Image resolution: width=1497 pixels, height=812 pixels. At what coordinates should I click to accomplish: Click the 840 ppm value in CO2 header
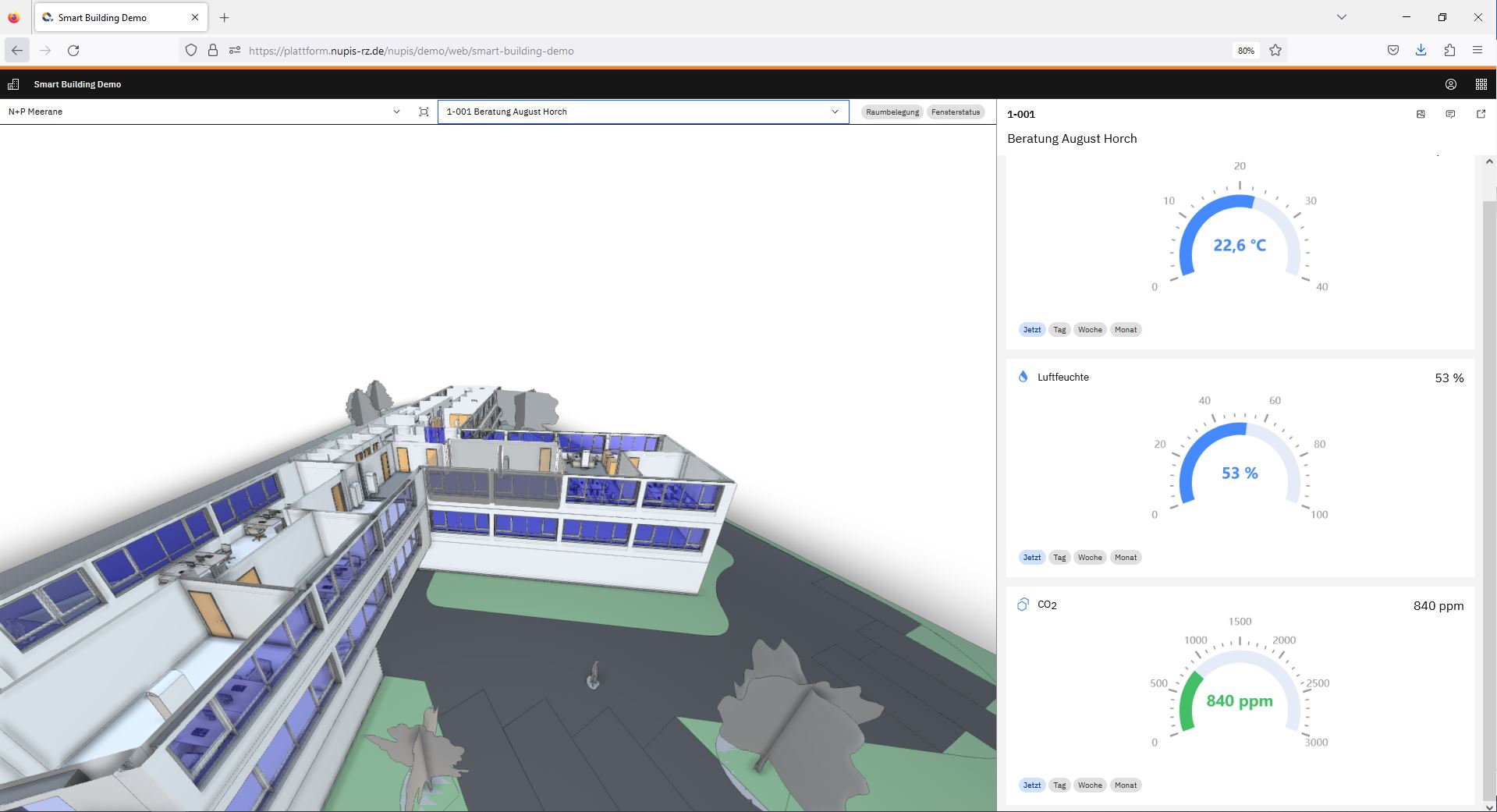point(1438,605)
